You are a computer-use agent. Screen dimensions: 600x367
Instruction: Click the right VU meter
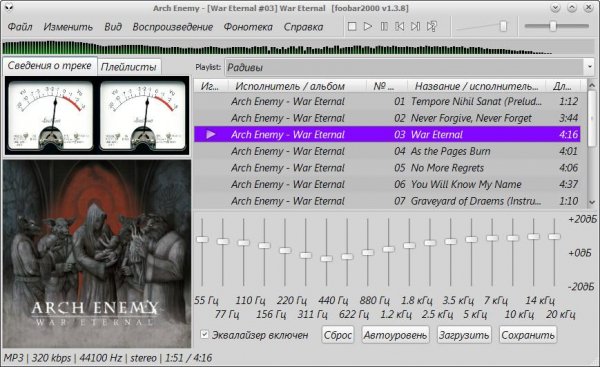142,115
